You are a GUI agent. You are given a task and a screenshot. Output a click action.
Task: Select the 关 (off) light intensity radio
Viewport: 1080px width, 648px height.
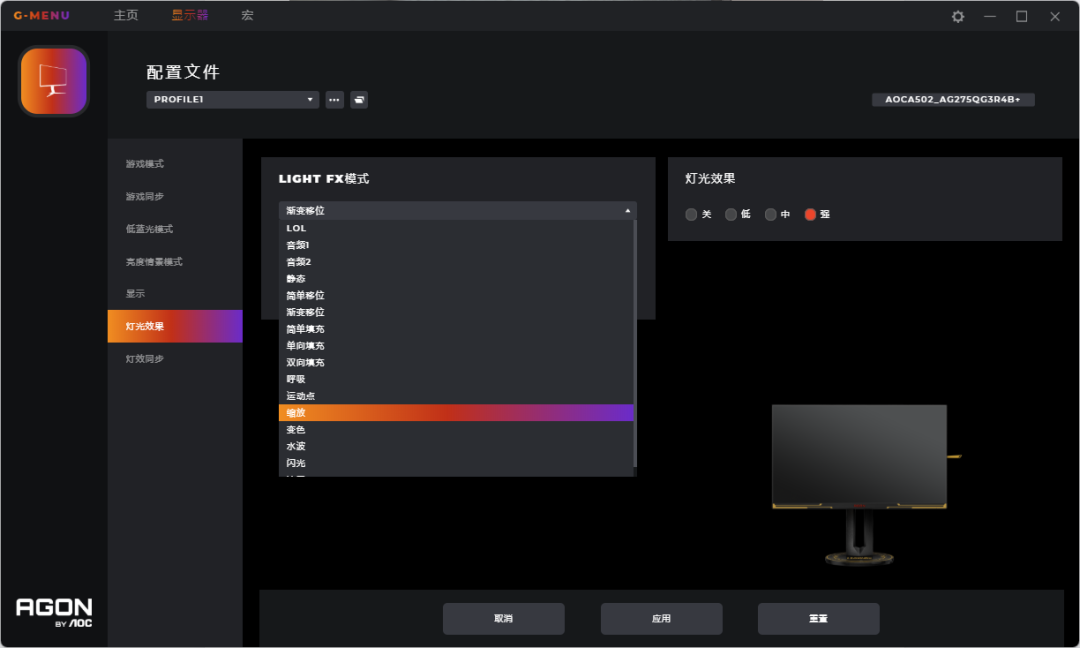(691, 215)
